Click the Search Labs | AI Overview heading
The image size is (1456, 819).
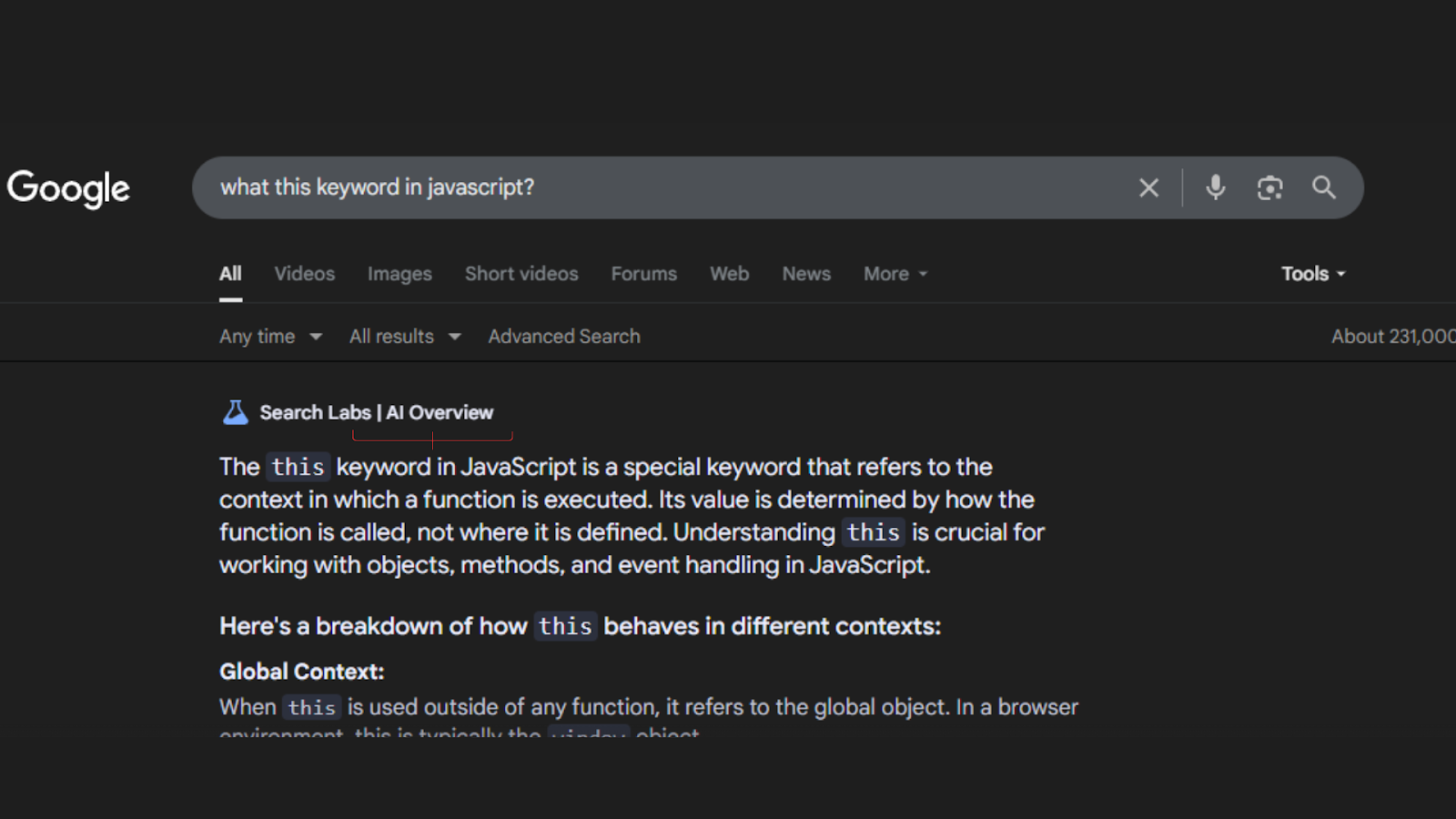click(x=377, y=412)
